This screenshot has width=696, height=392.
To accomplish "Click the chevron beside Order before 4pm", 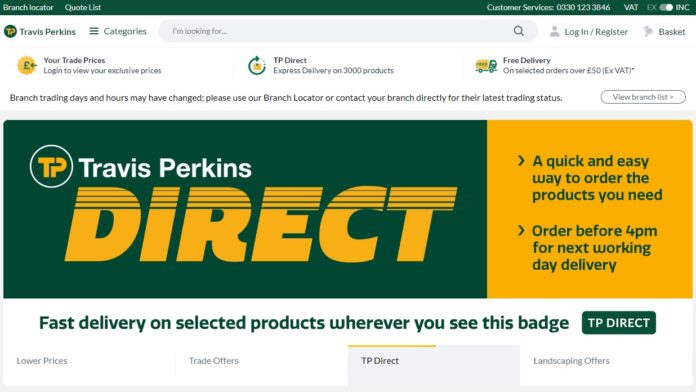I will point(522,230).
